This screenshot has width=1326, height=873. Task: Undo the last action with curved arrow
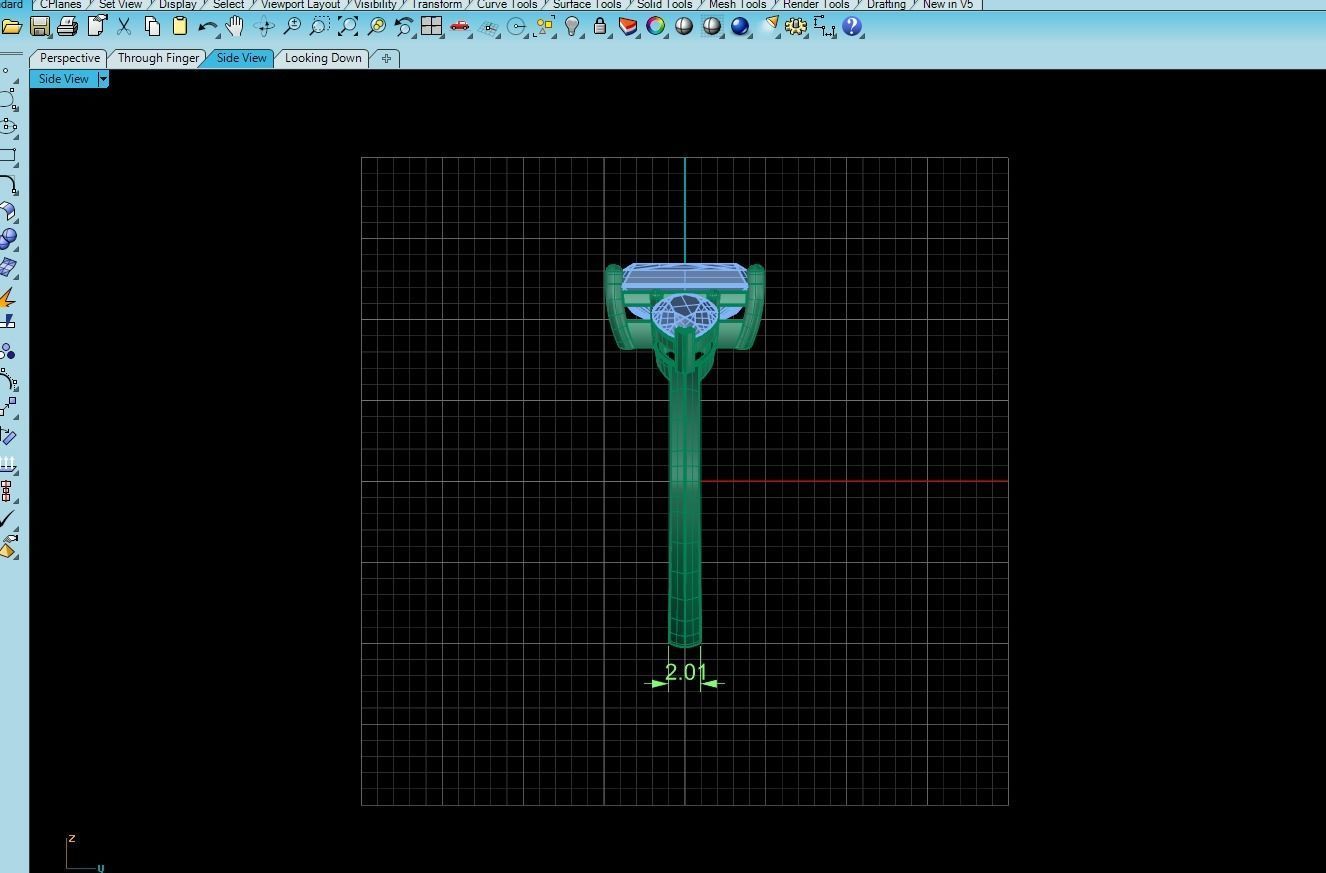tap(208, 27)
